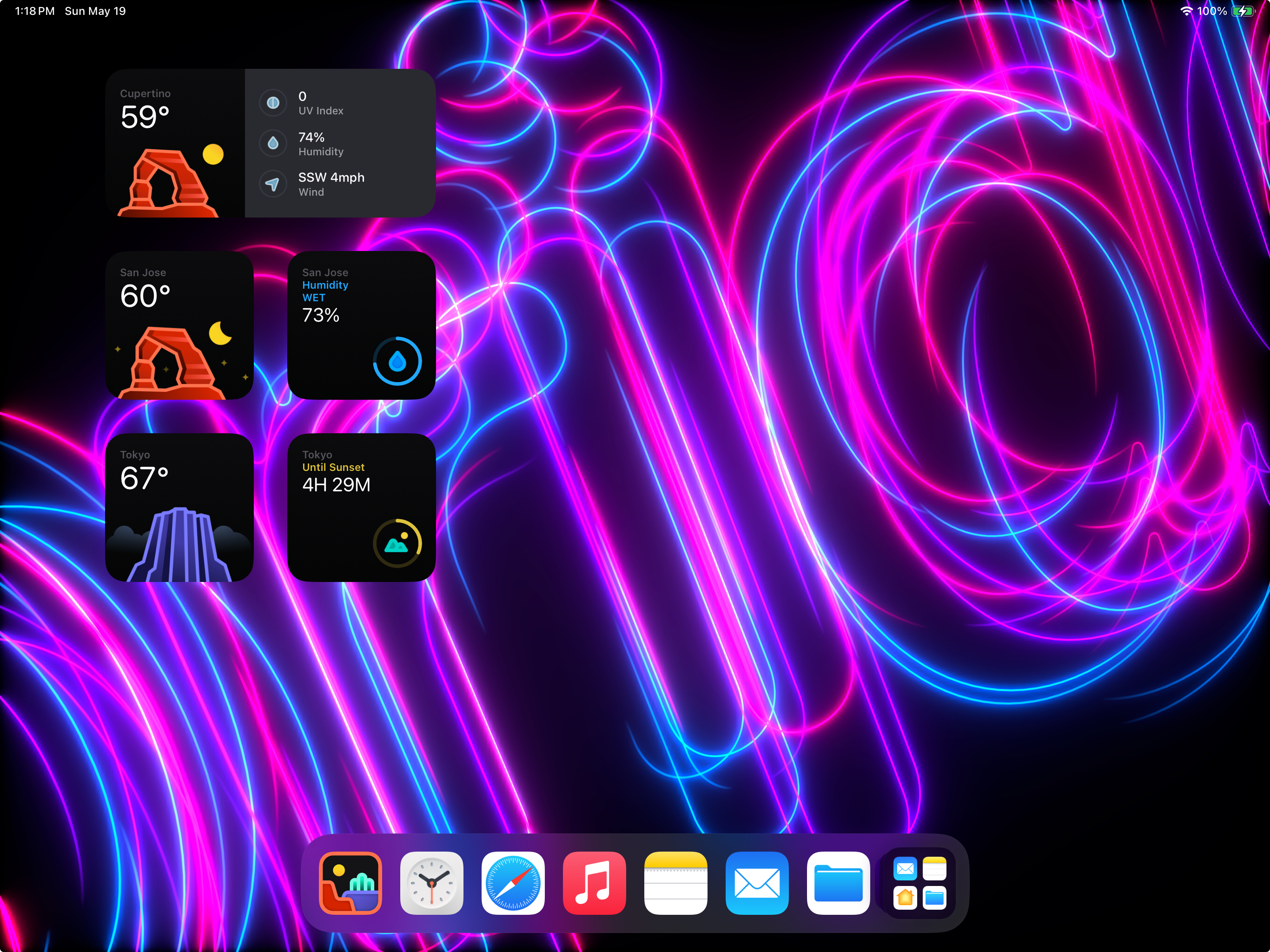The height and width of the screenshot is (952, 1270).
Task: Tap the 4H 29M countdown
Action: (x=336, y=485)
